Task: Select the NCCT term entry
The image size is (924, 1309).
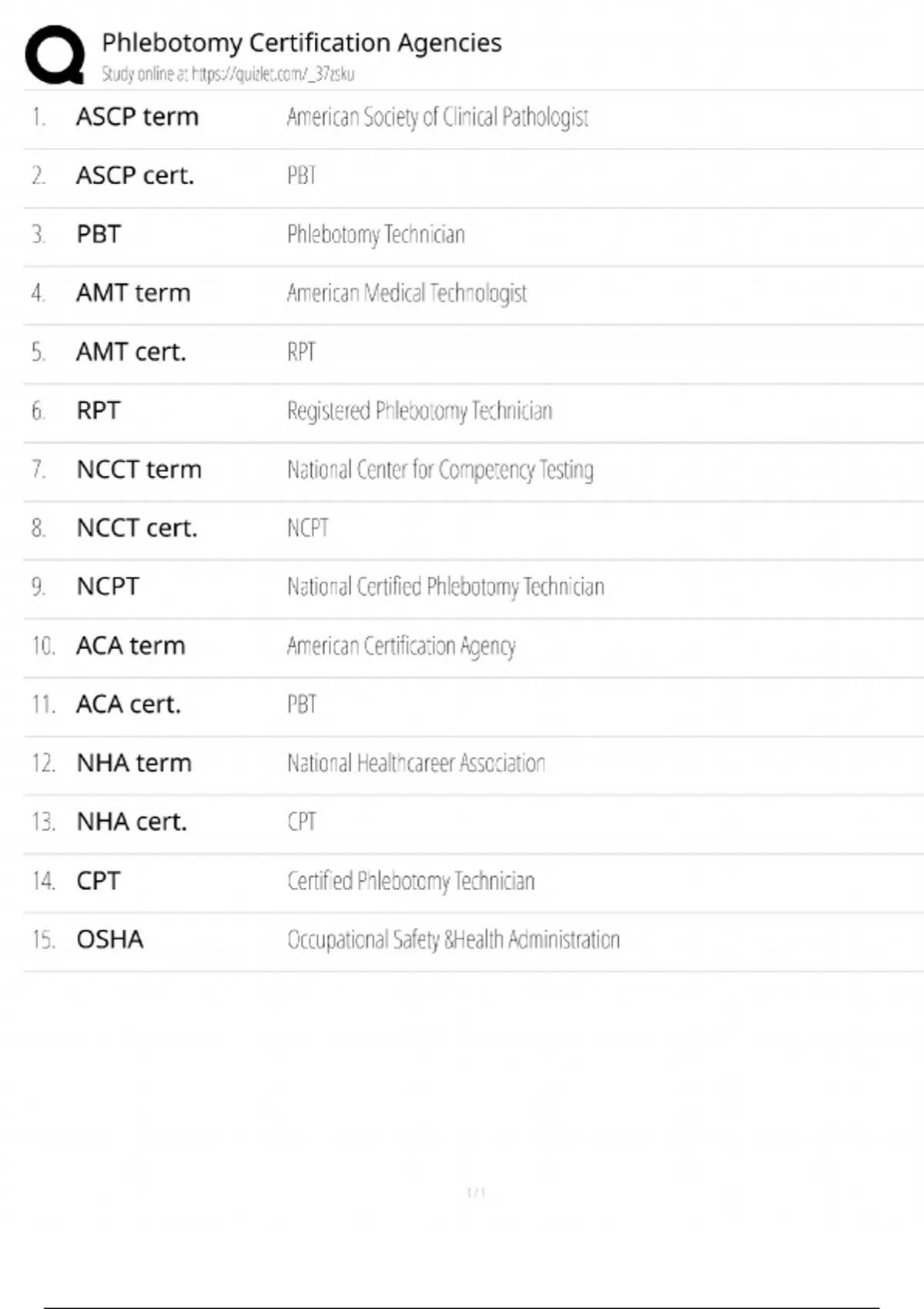Action: click(139, 470)
